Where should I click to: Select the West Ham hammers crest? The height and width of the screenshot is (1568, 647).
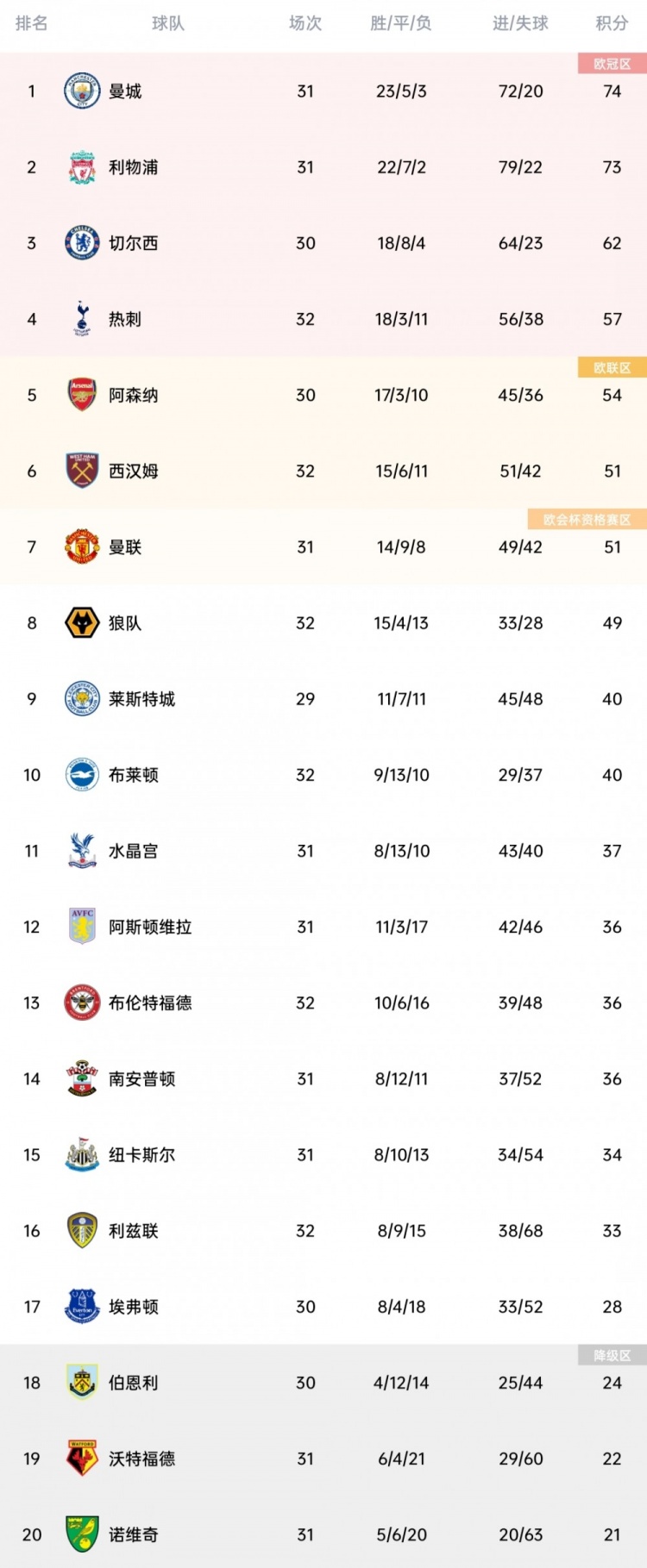[82, 471]
